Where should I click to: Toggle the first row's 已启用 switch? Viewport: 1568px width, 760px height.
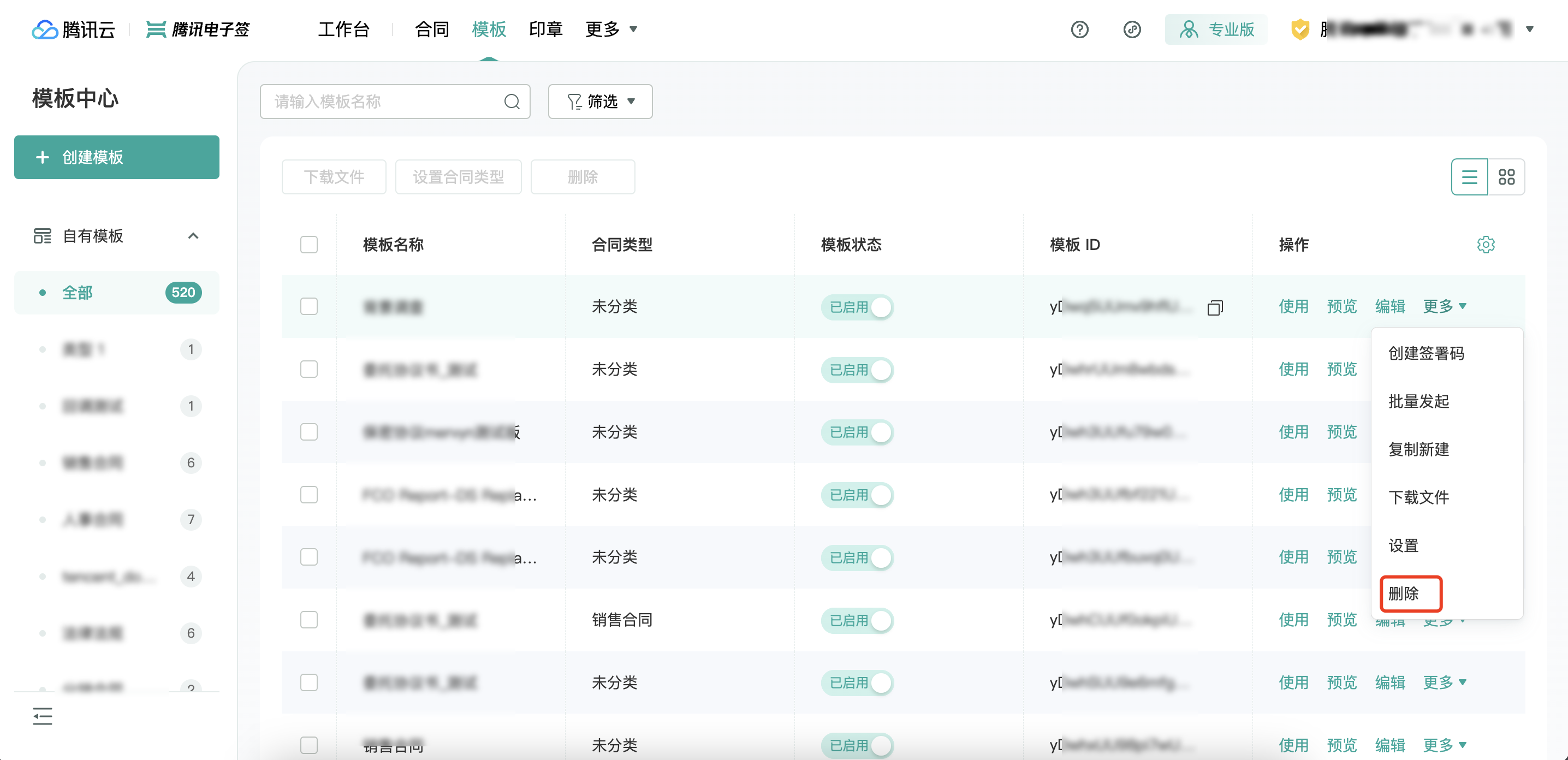857,307
